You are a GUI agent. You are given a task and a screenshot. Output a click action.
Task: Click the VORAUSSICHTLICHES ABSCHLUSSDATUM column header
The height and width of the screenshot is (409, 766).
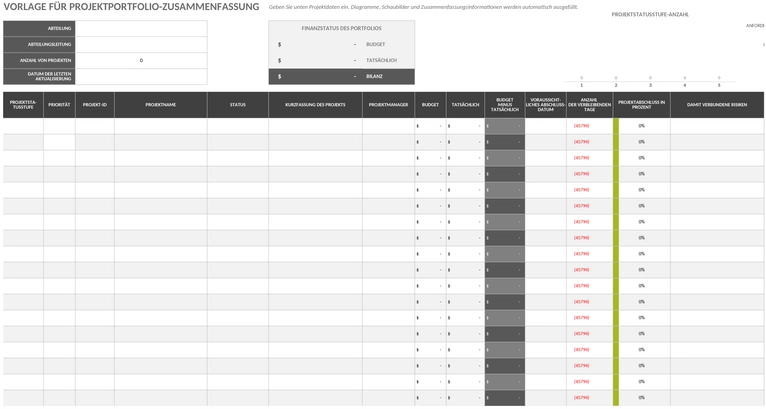546,105
